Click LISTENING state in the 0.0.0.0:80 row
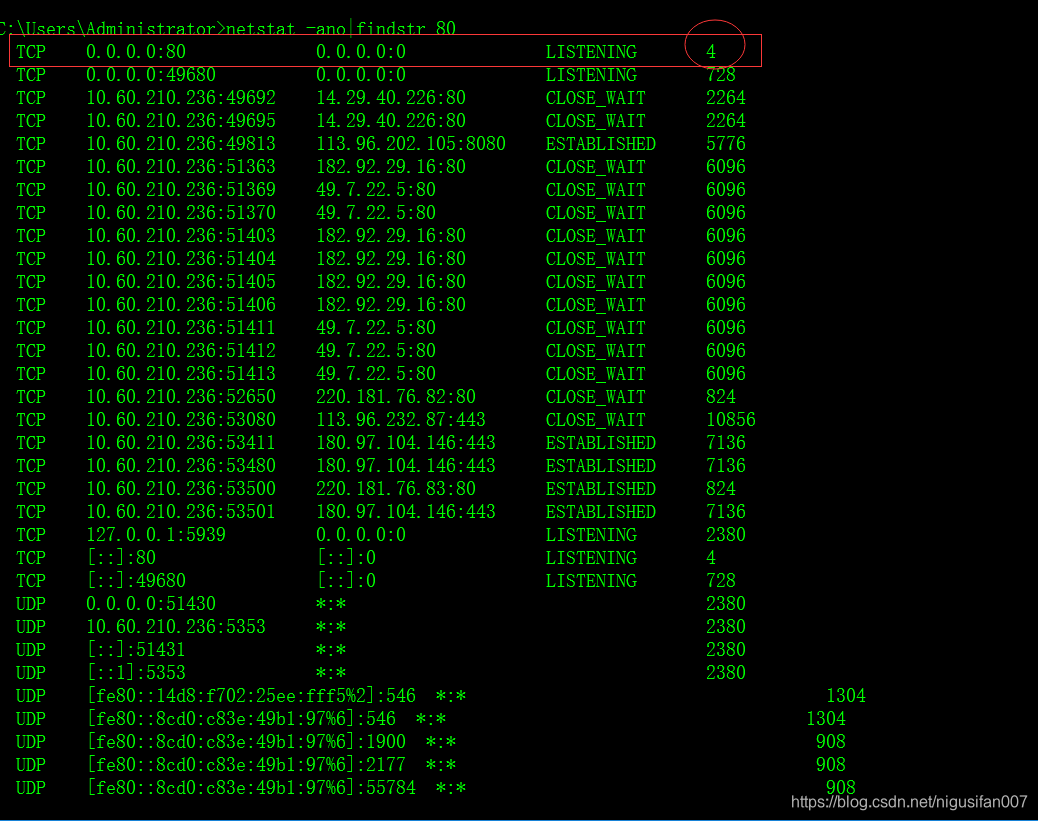The width and height of the screenshot is (1038, 821). tap(591, 52)
